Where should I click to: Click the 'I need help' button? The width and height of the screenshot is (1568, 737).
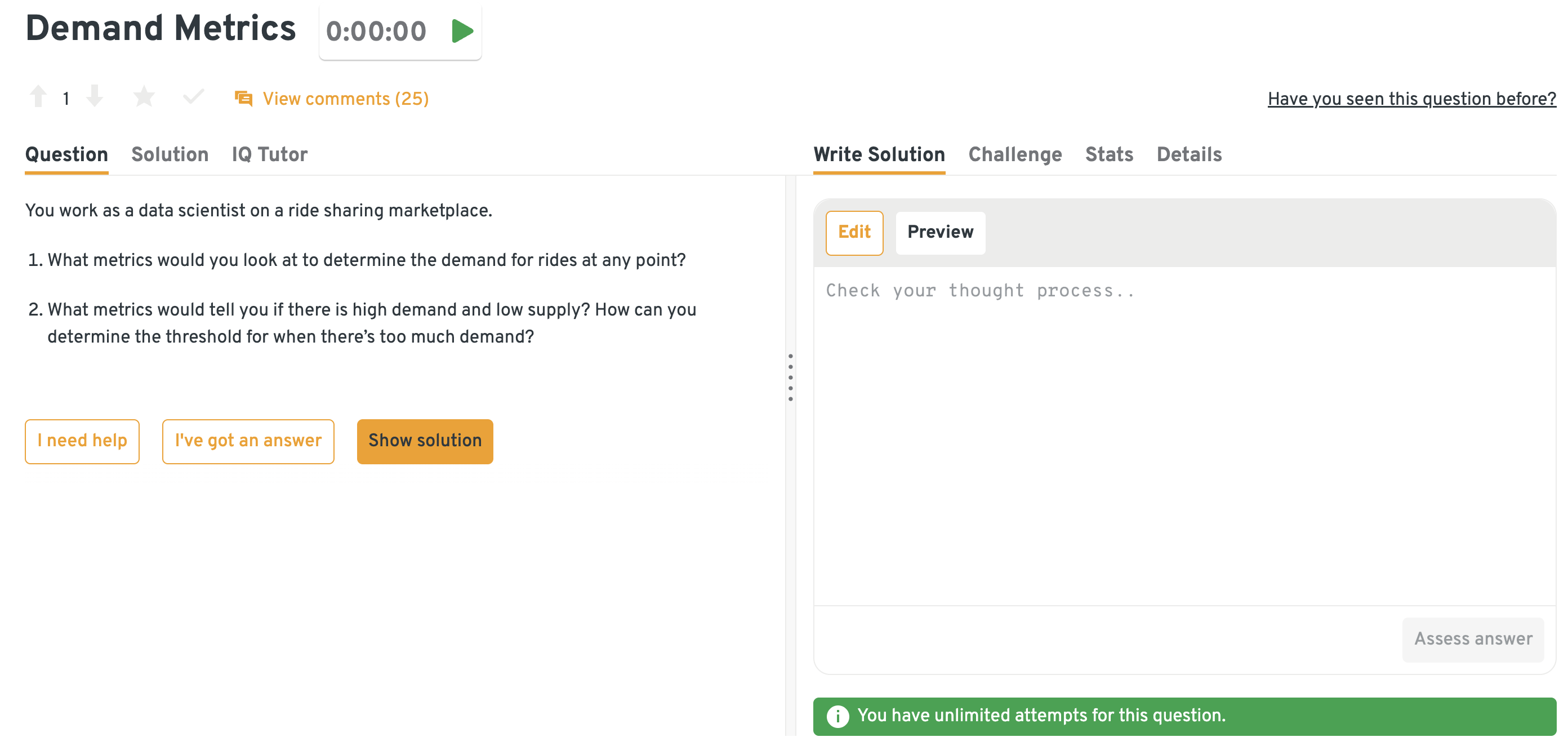coord(82,441)
